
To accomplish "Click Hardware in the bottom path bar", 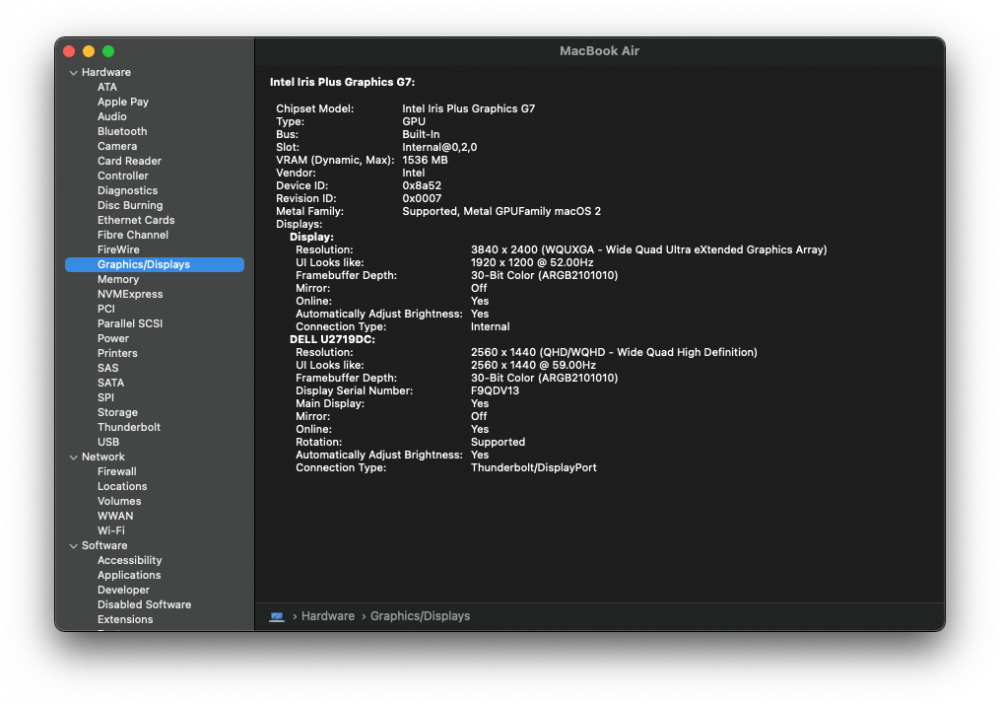I will tap(328, 616).
